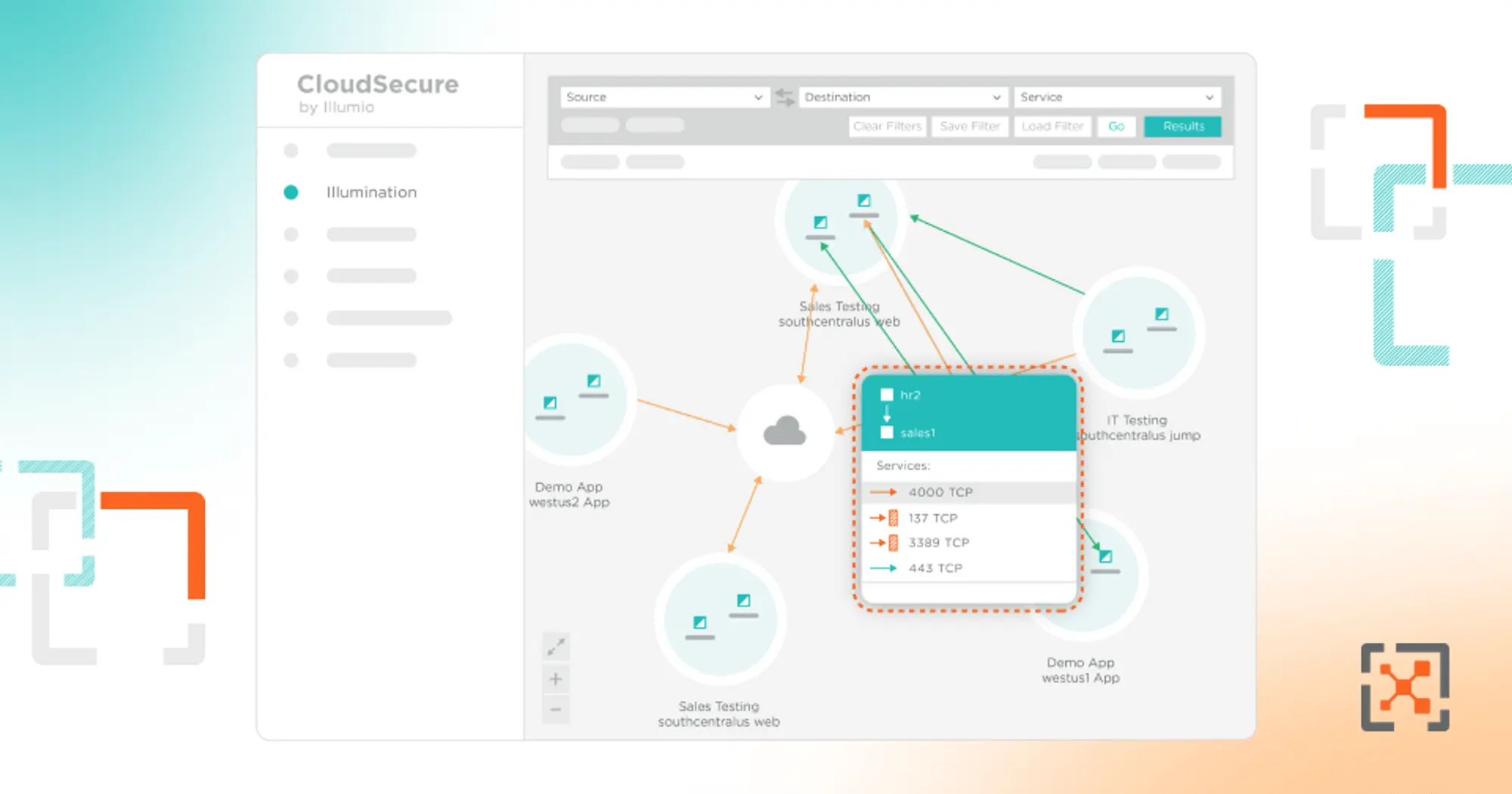Select the Illumination radio indicator in the sidebar

tap(291, 192)
